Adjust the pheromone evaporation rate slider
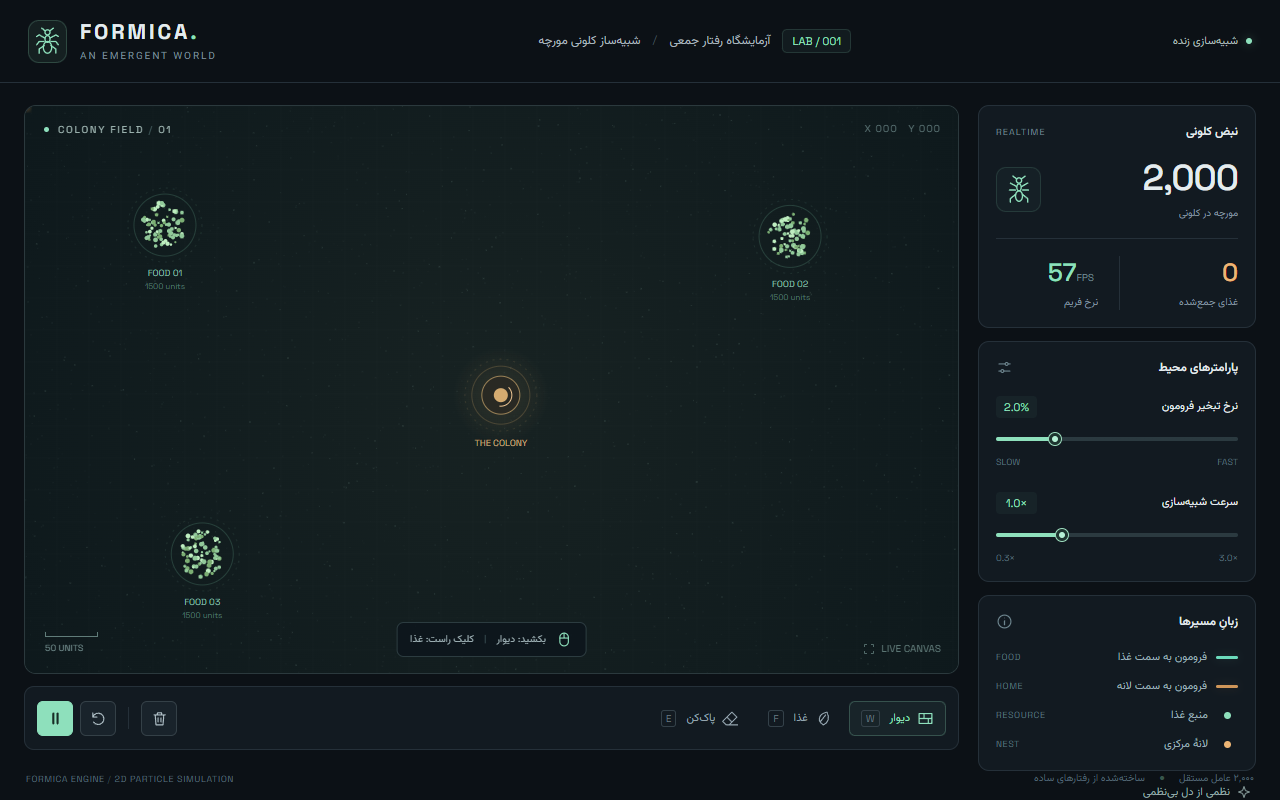 1117,439
